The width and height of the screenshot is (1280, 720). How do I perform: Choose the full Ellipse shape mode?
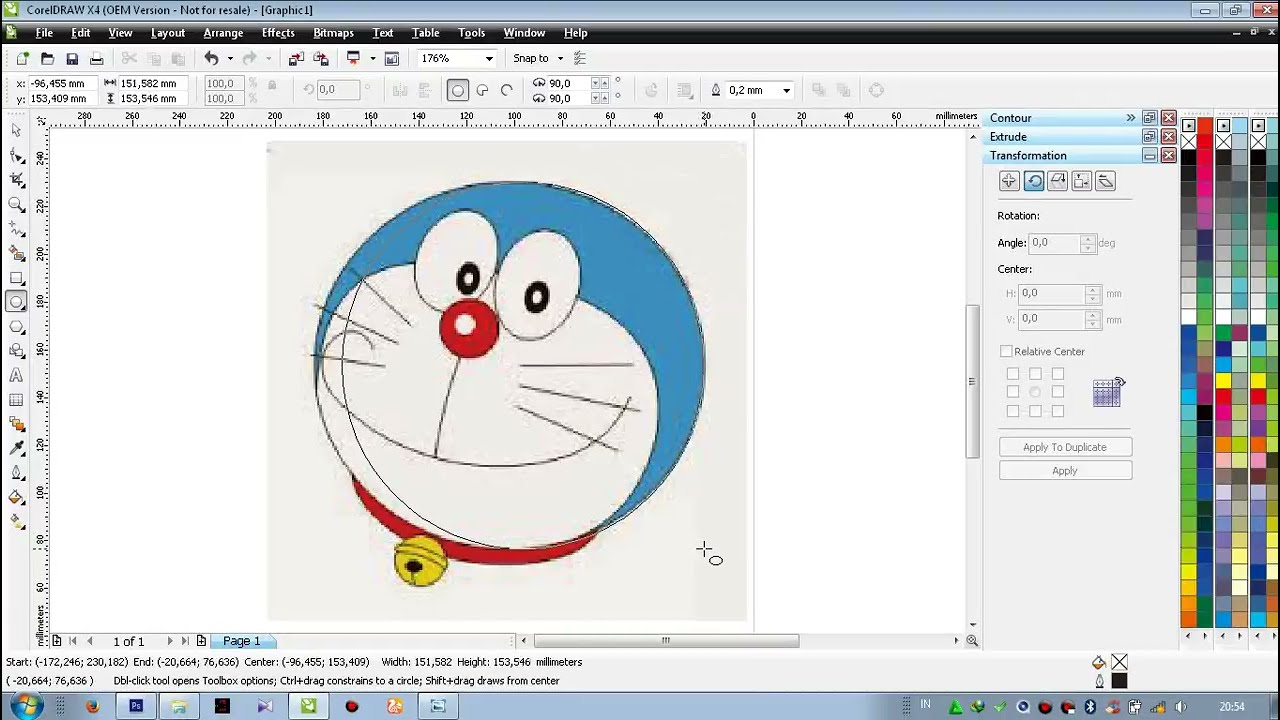458,90
